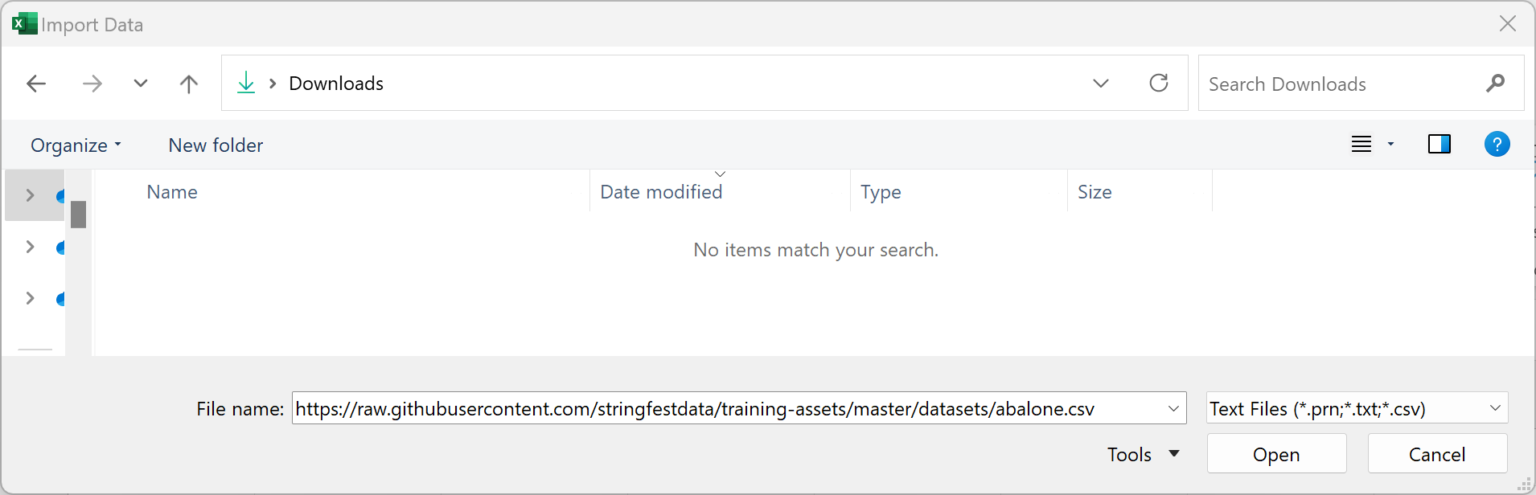The height and width of the screenshot is (495, 1536).
Task: Expand the File name history dropdown
Action: (1173, 408)
